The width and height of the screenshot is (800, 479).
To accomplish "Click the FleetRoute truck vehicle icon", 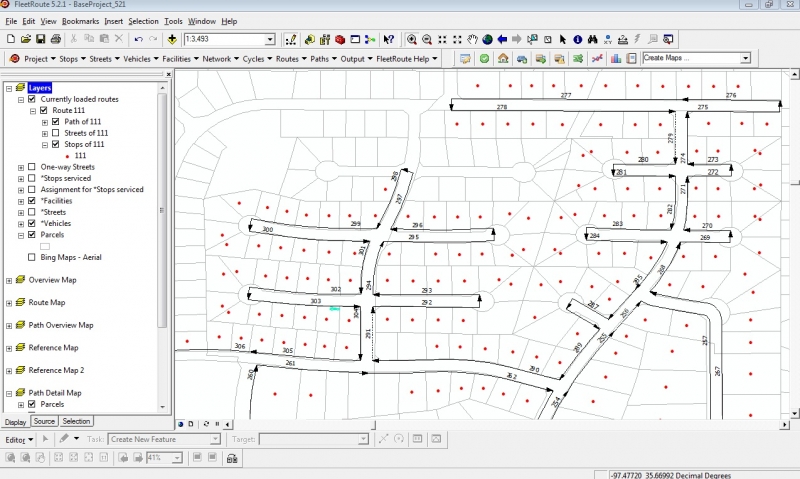I will pyautogui.click(x=521, y=59).
